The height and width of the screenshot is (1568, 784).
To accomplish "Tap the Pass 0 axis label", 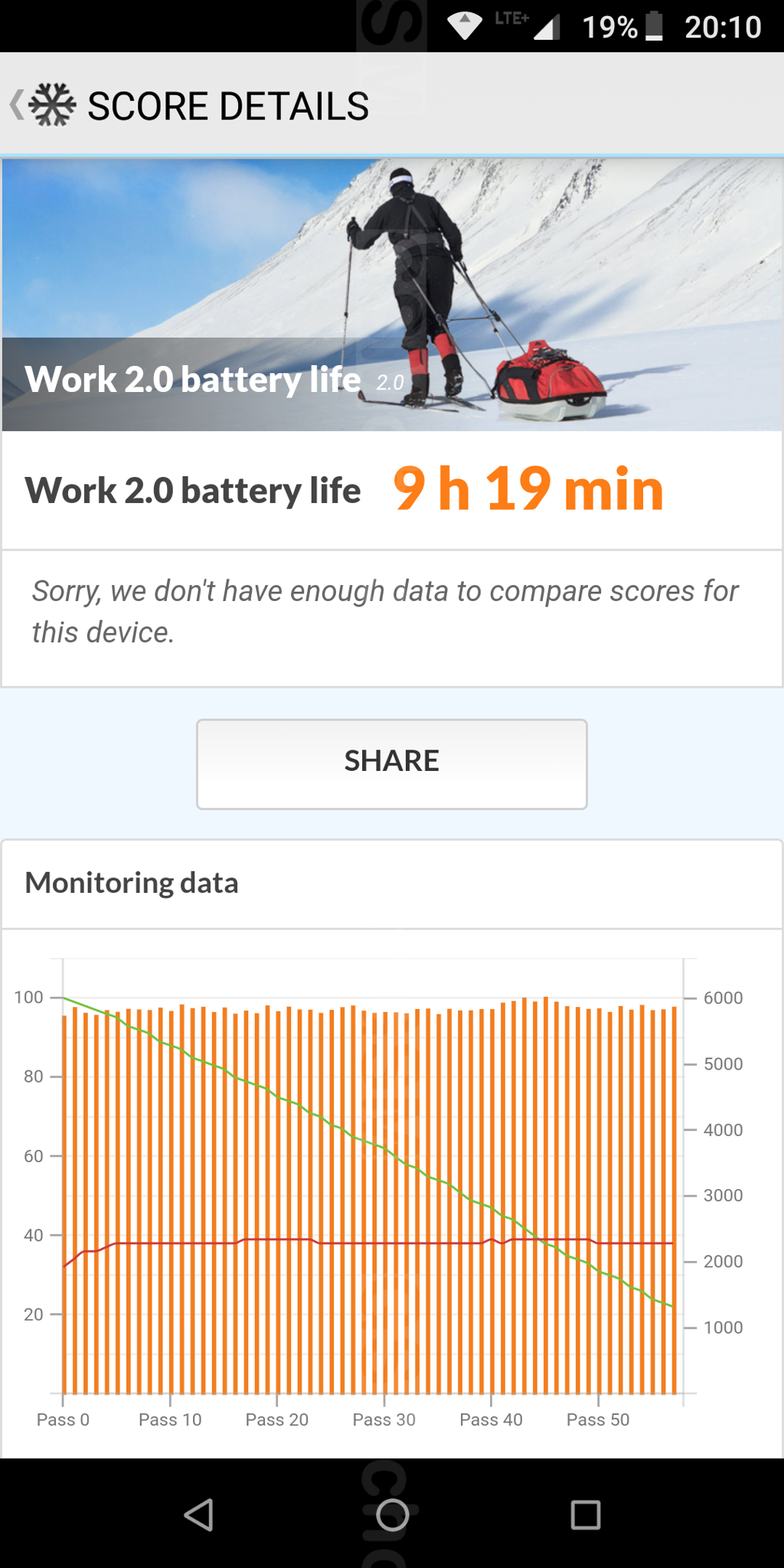I will tap(63, 1419).
